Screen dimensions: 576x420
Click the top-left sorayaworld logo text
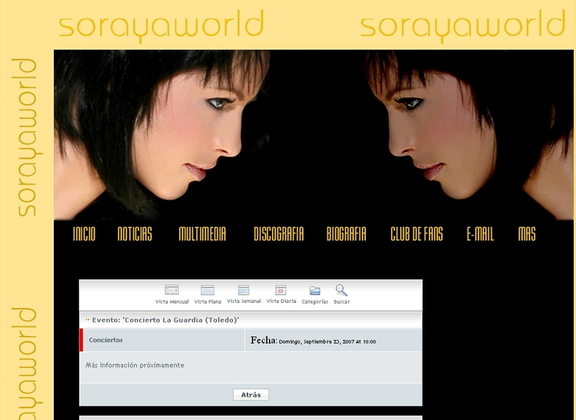point(161,26)
